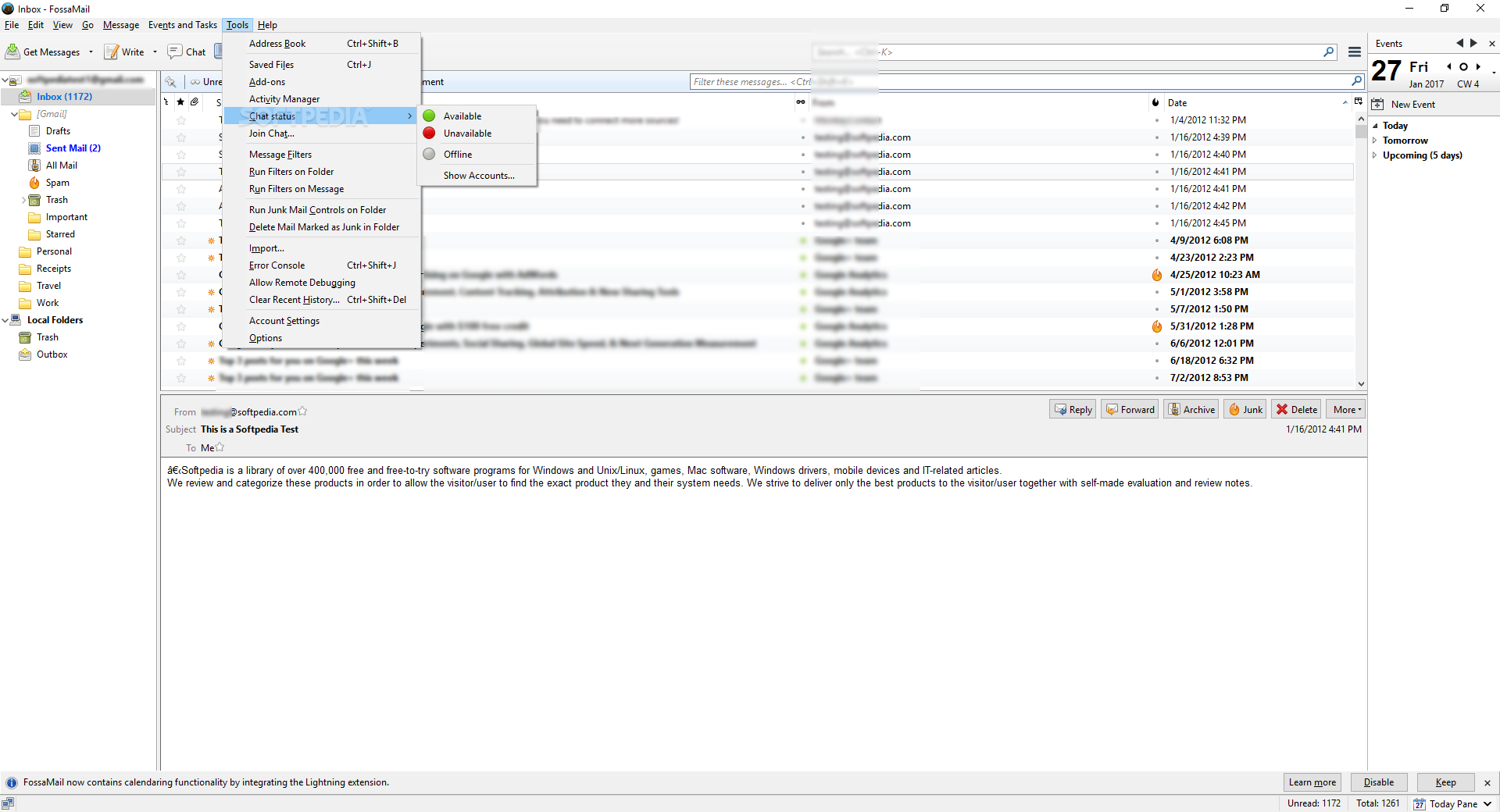
Task: Open the Events and Tasks menu
Action: [183, 25]
